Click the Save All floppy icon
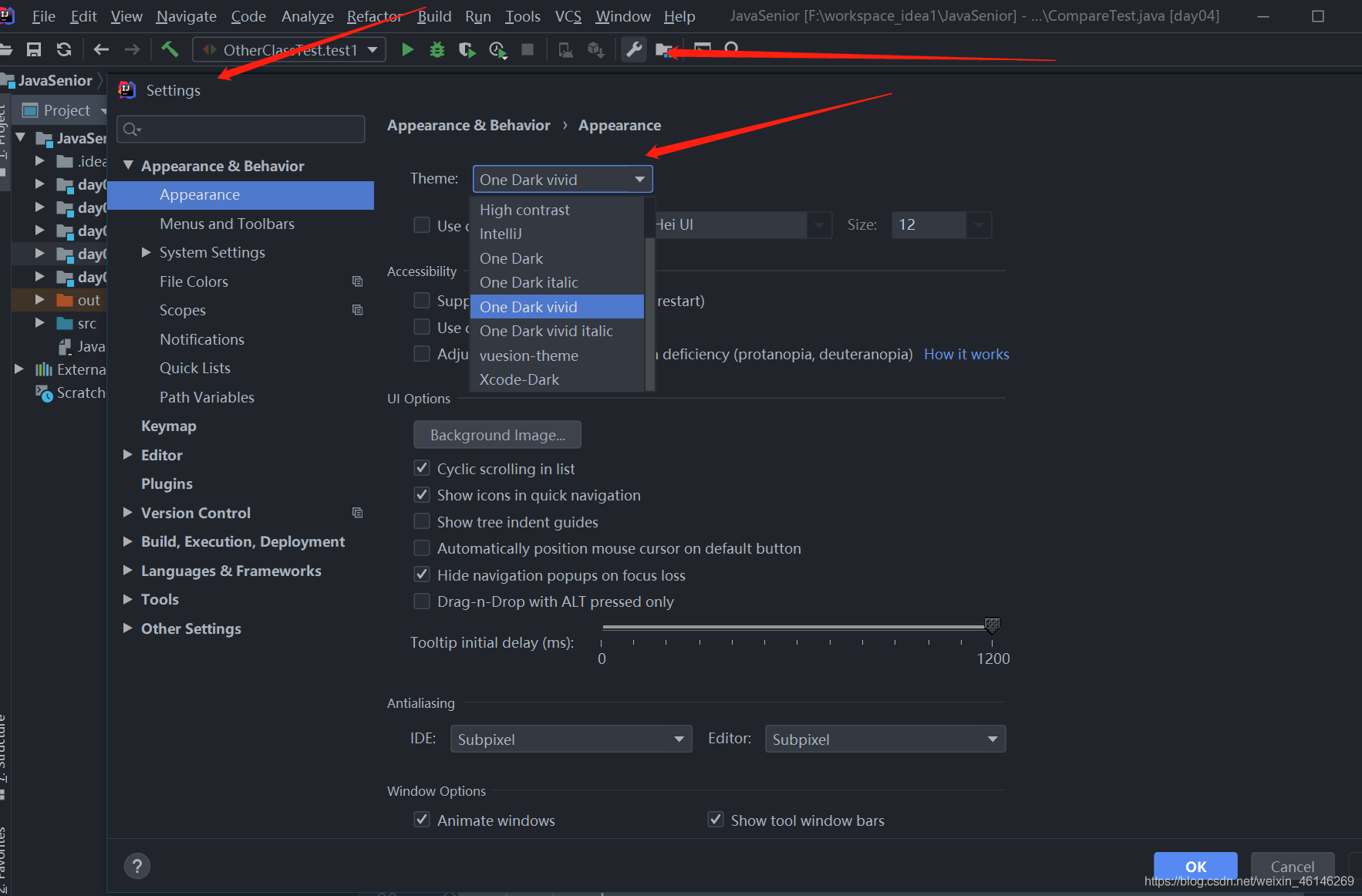The height and width of the screenshot is (896, 1362). [34, 50]
